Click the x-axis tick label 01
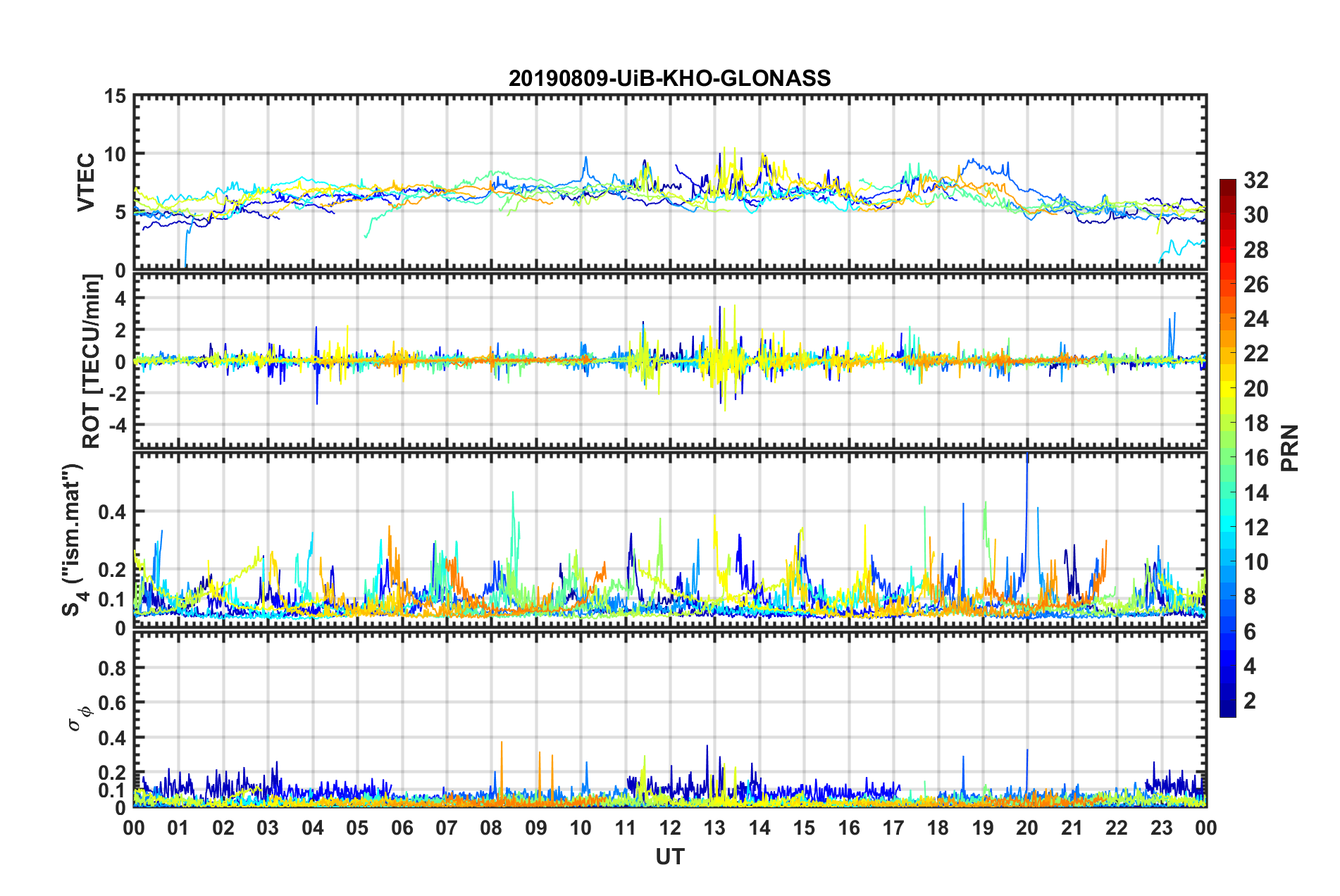The width and height of the screenshot is (1340, 896). click(x=178, y=828)
